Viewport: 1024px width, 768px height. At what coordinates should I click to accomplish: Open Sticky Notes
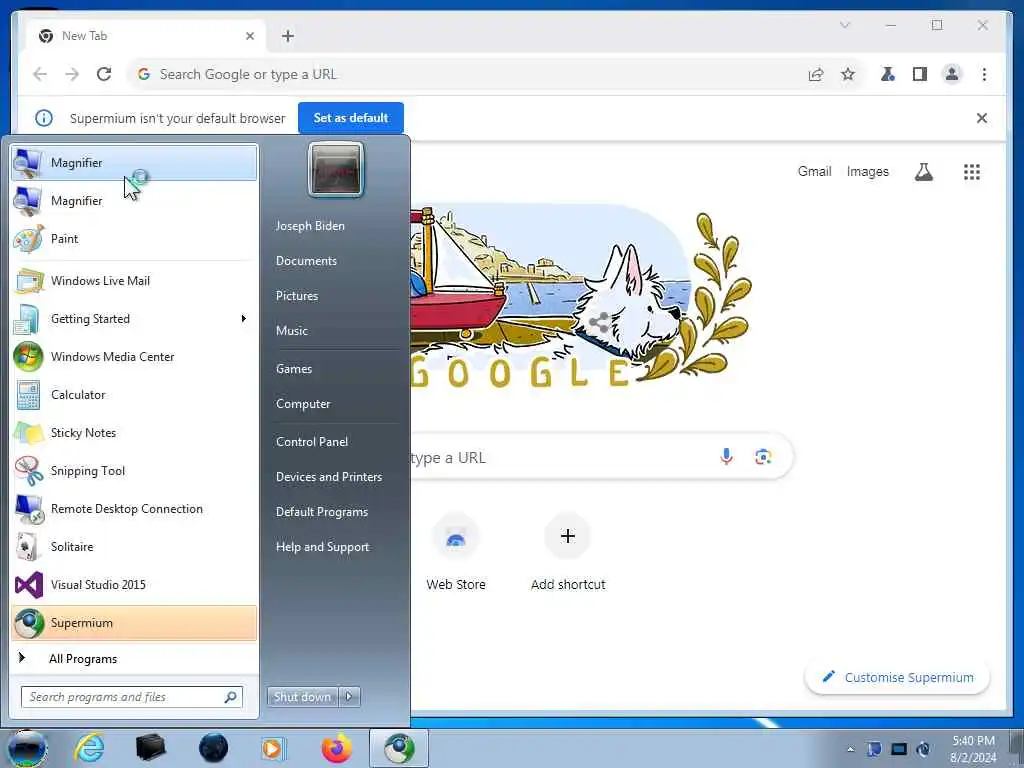pos(134,432)
